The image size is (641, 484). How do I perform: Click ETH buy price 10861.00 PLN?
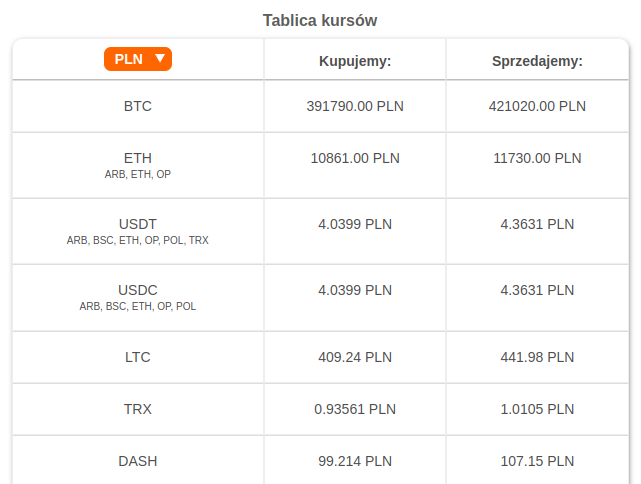click(x=355, y=157)
